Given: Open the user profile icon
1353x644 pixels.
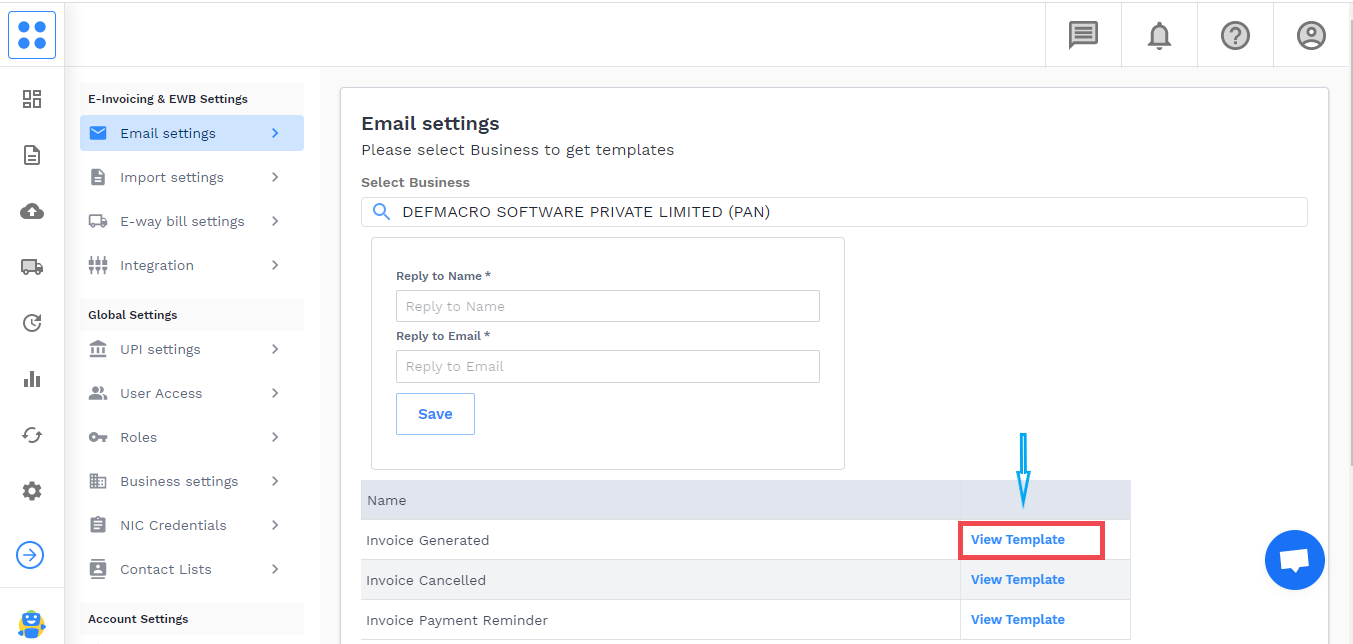Looking at the screenshot, I should (1311, 36).
